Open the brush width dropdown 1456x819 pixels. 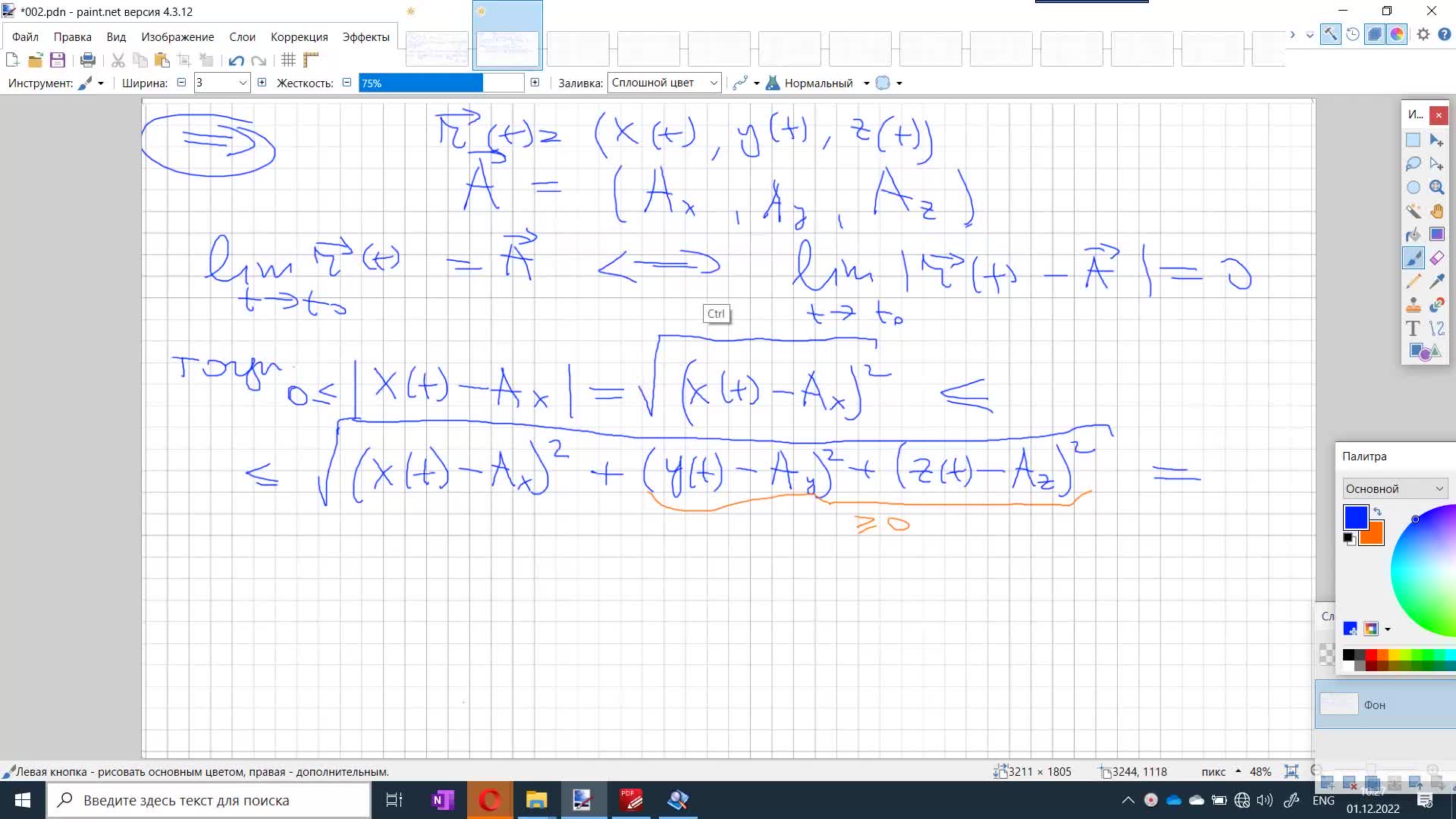tap(243, 83)
